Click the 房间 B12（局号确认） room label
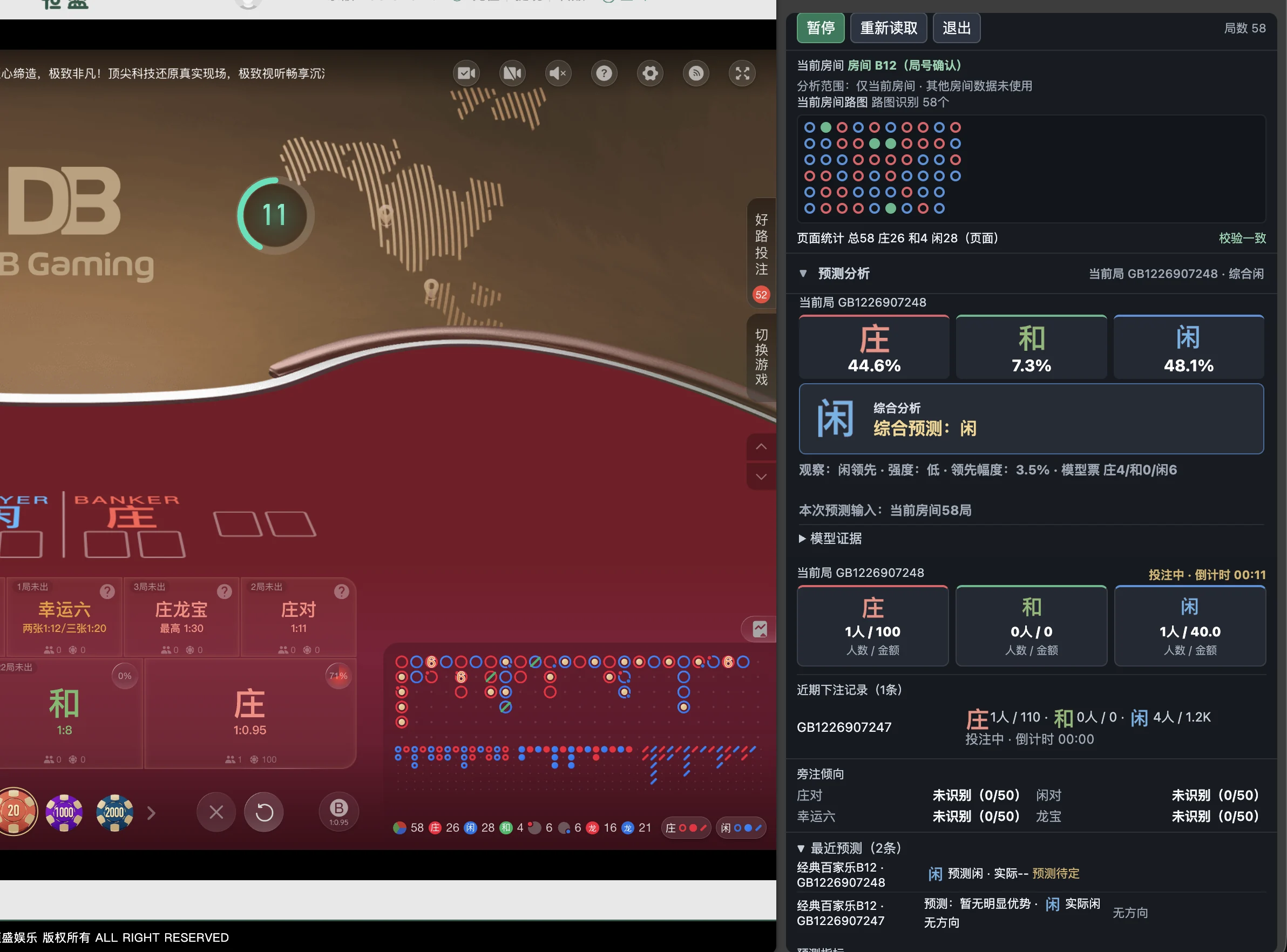The image size is (1287, 952). [904, 66]
